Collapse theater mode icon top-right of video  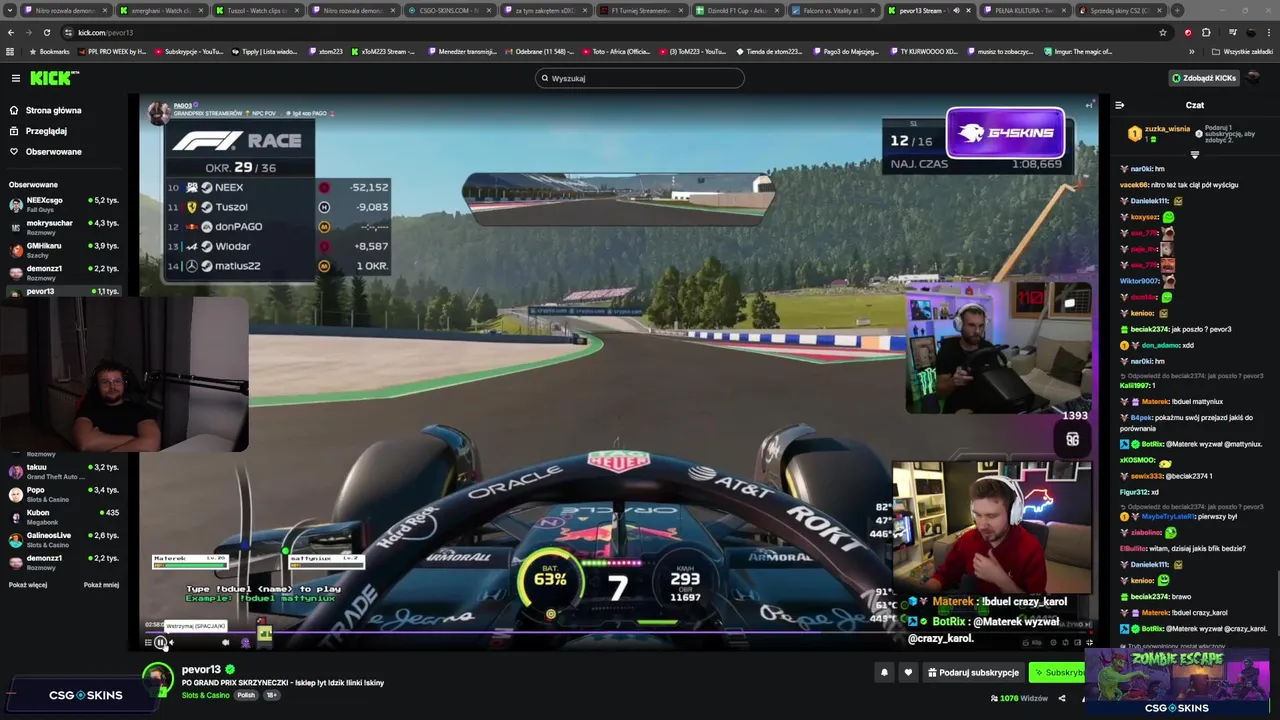pyautogui.click(x=1089, y=105)
